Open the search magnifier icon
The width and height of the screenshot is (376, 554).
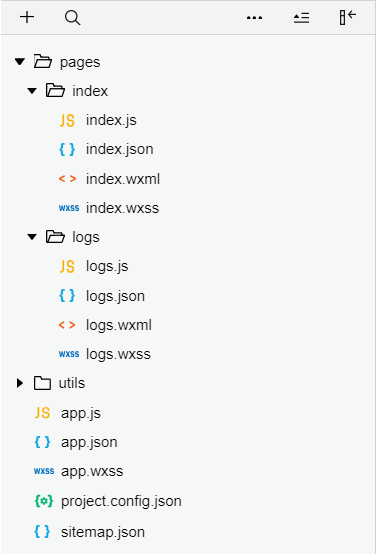(72, 17)
